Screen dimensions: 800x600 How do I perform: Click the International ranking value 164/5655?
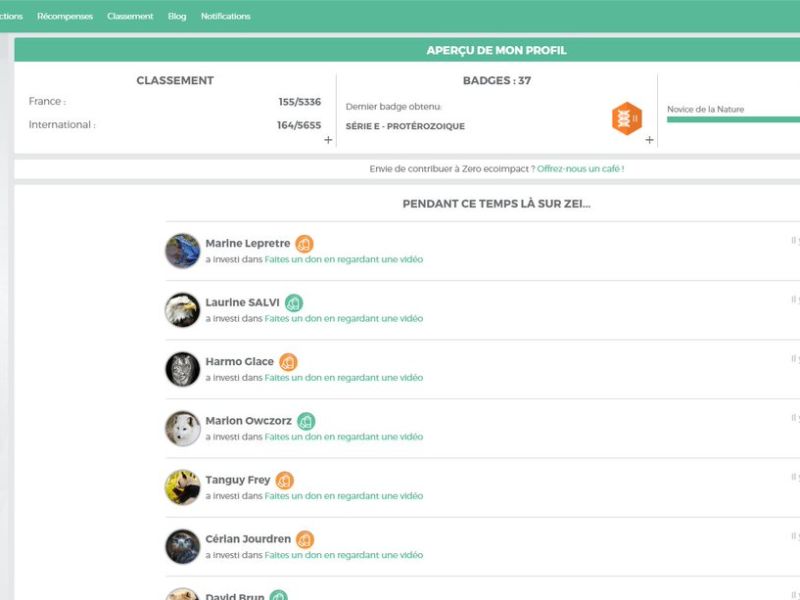299,125
